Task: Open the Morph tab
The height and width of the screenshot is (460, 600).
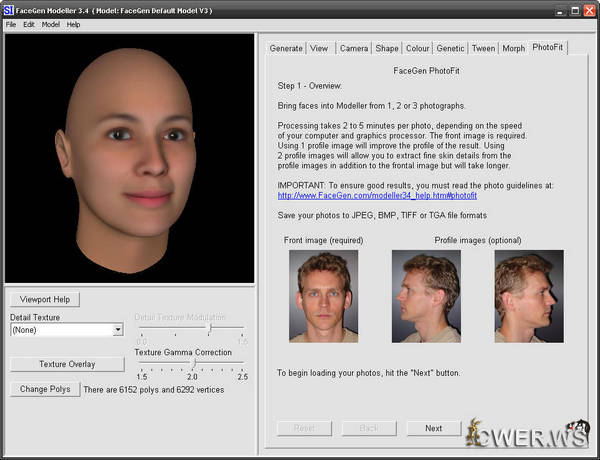Action: point(513,48)
